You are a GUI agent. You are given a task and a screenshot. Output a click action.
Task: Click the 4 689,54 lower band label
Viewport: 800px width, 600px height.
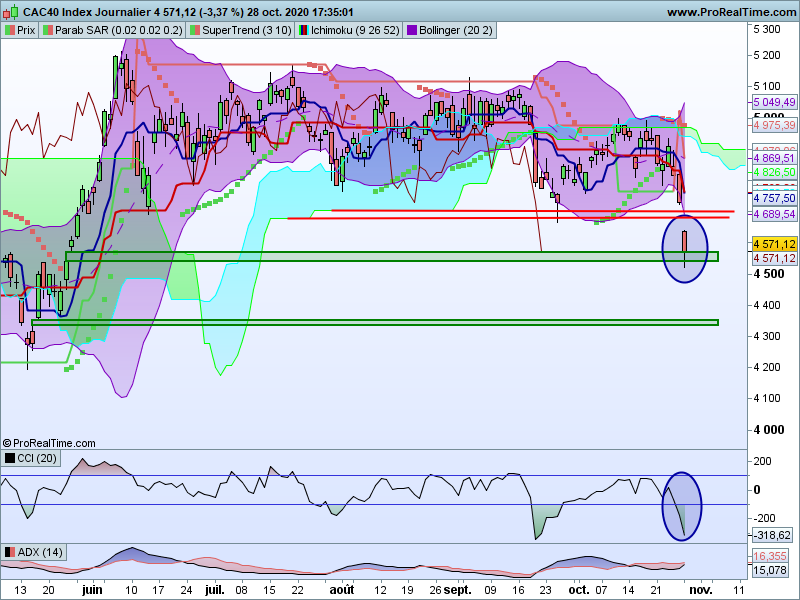point(774,214)
